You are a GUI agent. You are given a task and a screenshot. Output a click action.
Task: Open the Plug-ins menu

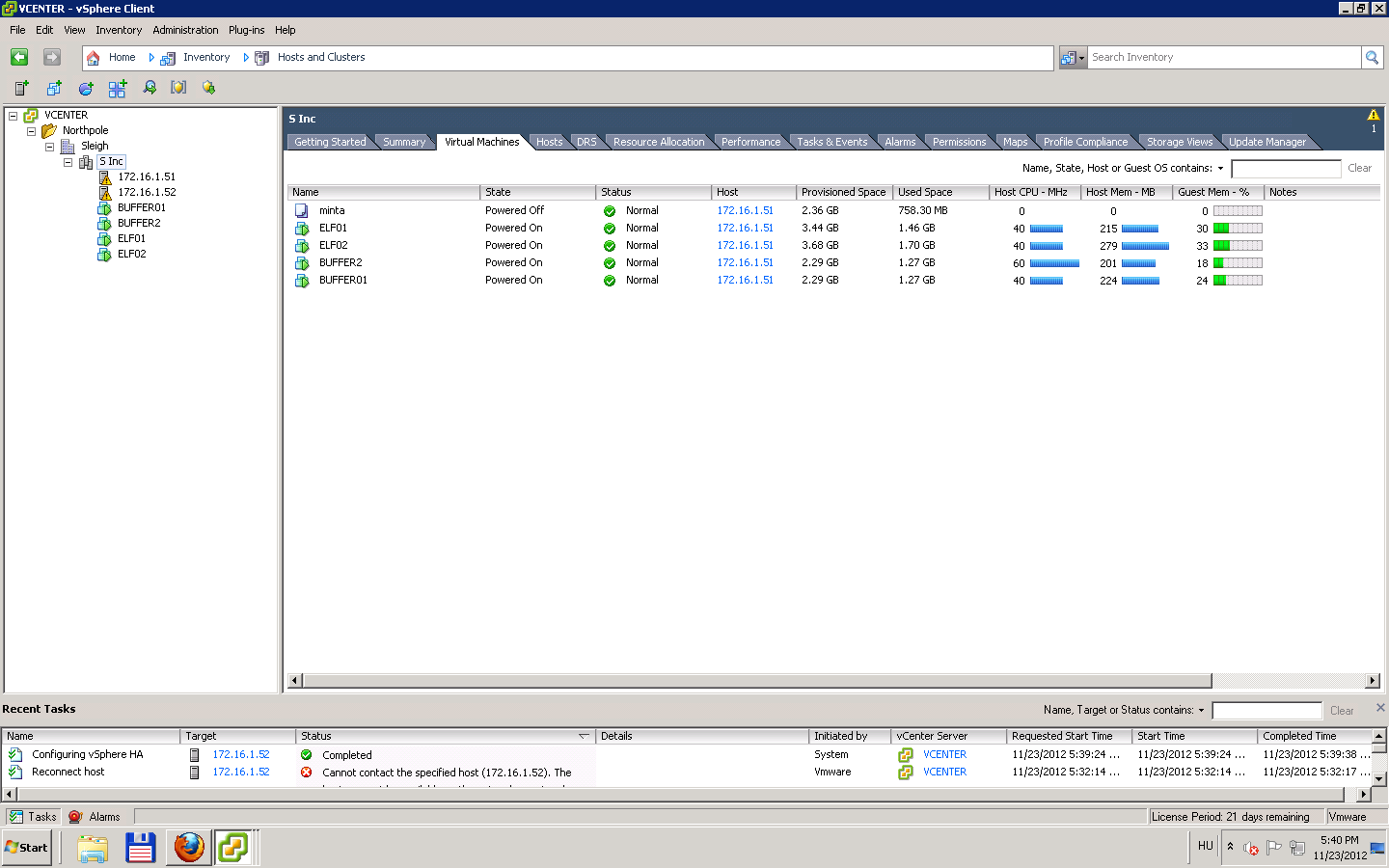(x=246, y=30)
